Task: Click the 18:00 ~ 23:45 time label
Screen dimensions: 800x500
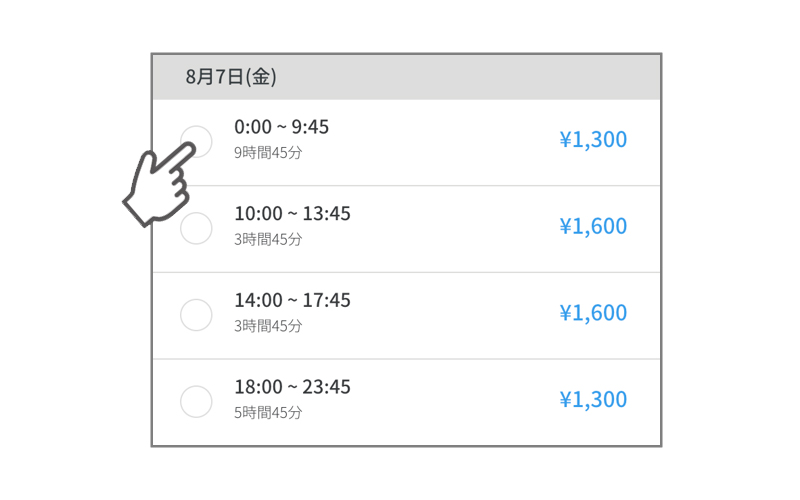Action: (x=292, y=387)
